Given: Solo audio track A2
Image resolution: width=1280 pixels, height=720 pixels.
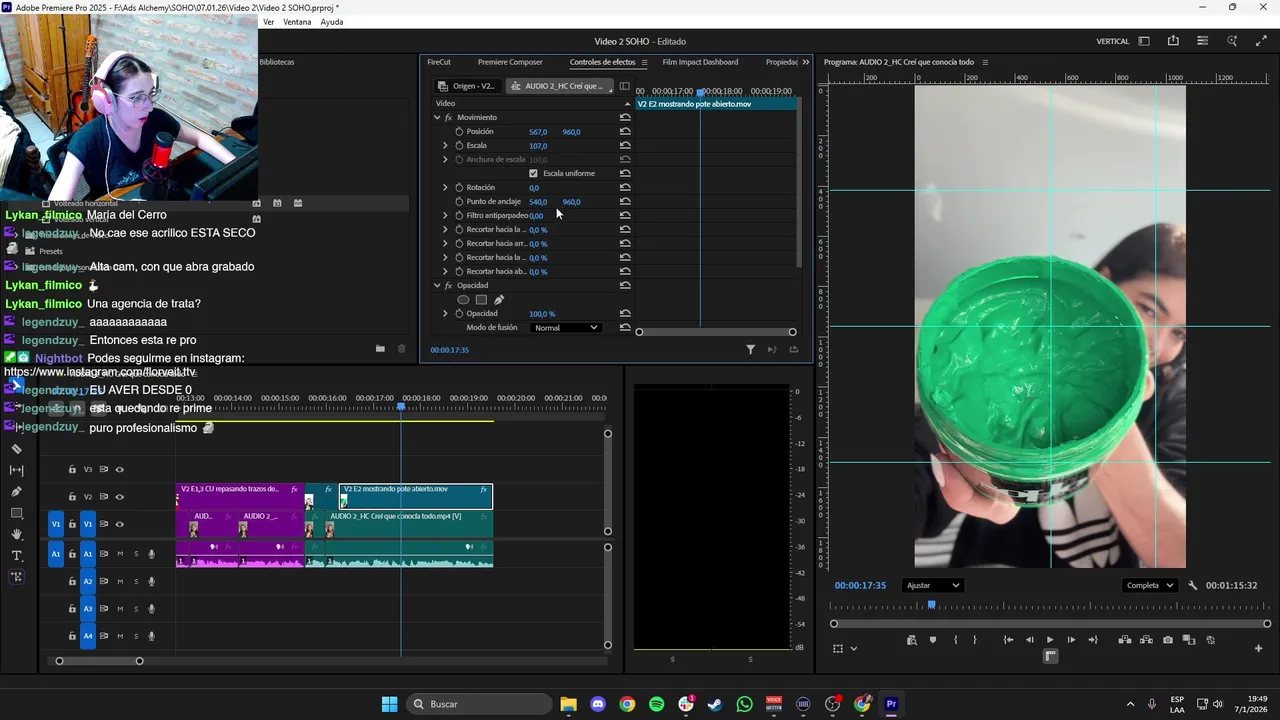Looking at the screenshot, I should 136,581.
